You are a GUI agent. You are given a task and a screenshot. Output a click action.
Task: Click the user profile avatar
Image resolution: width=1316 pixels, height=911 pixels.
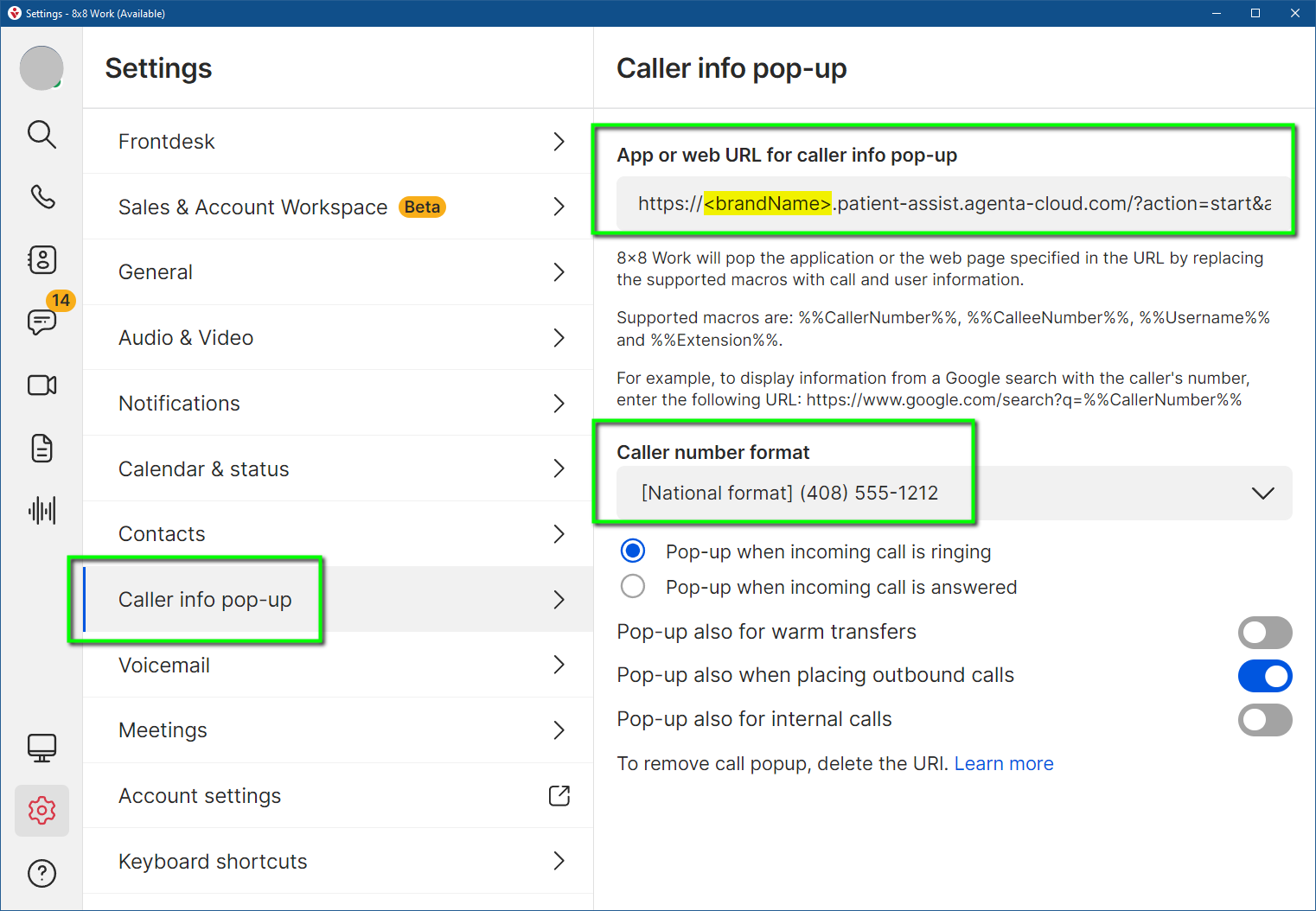tap(42, 68)
